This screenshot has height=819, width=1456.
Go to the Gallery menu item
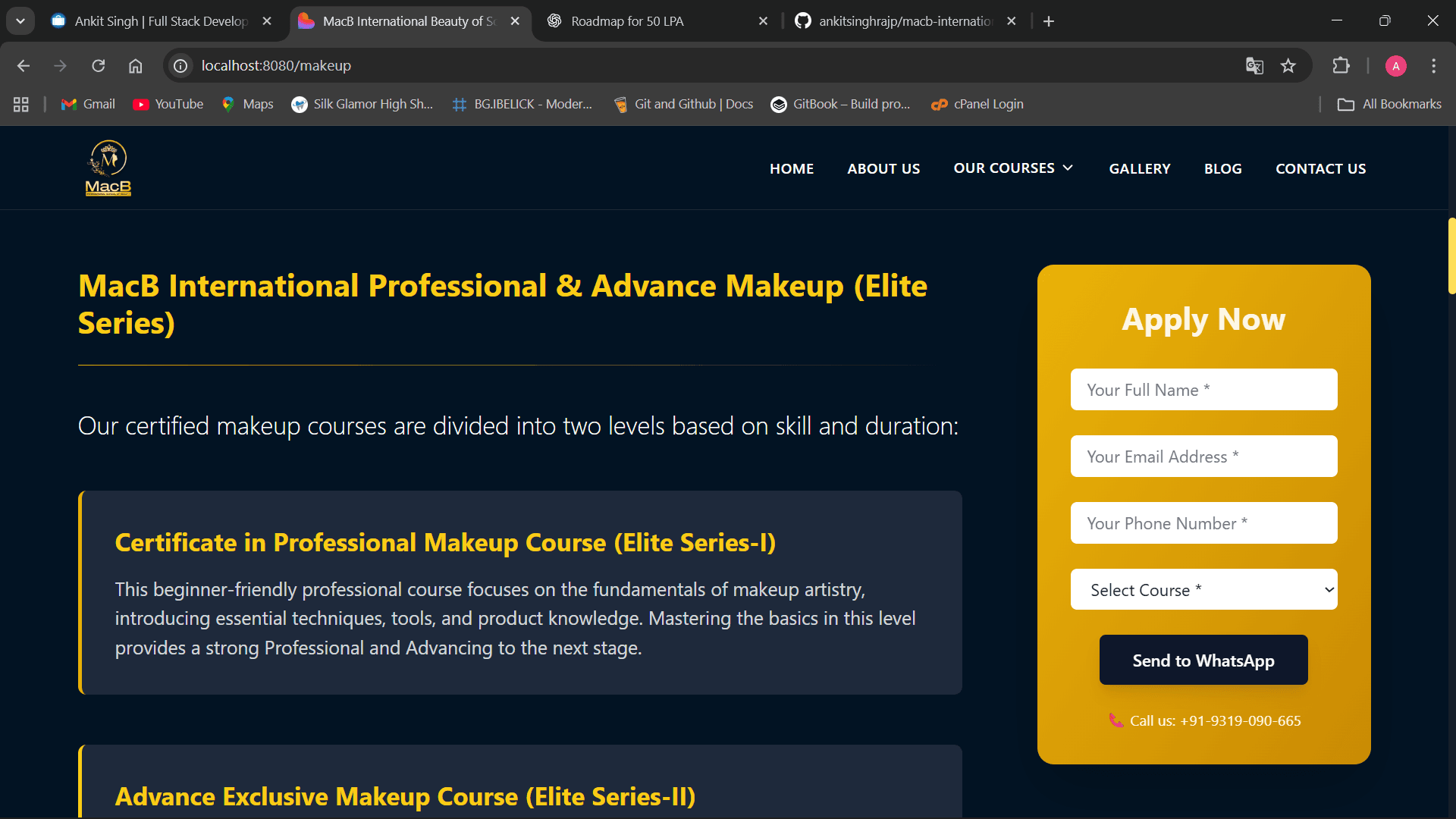tap(1139, 168)
